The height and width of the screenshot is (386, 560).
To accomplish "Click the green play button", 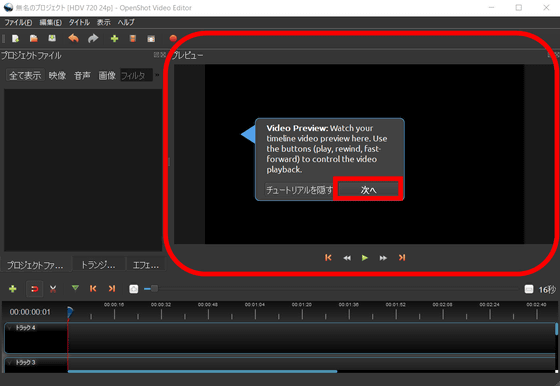I will [x=365, y=258].
